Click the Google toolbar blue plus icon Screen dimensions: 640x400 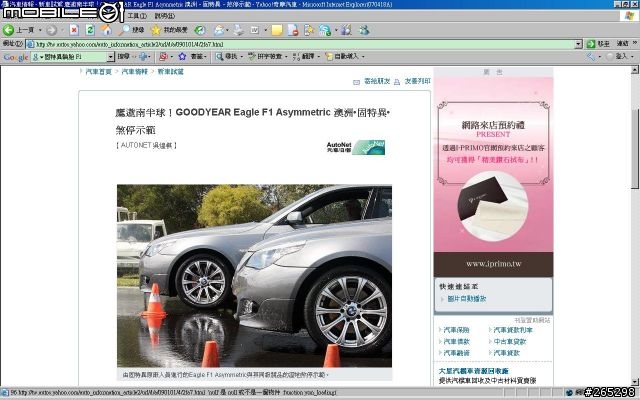pos(143,56)
